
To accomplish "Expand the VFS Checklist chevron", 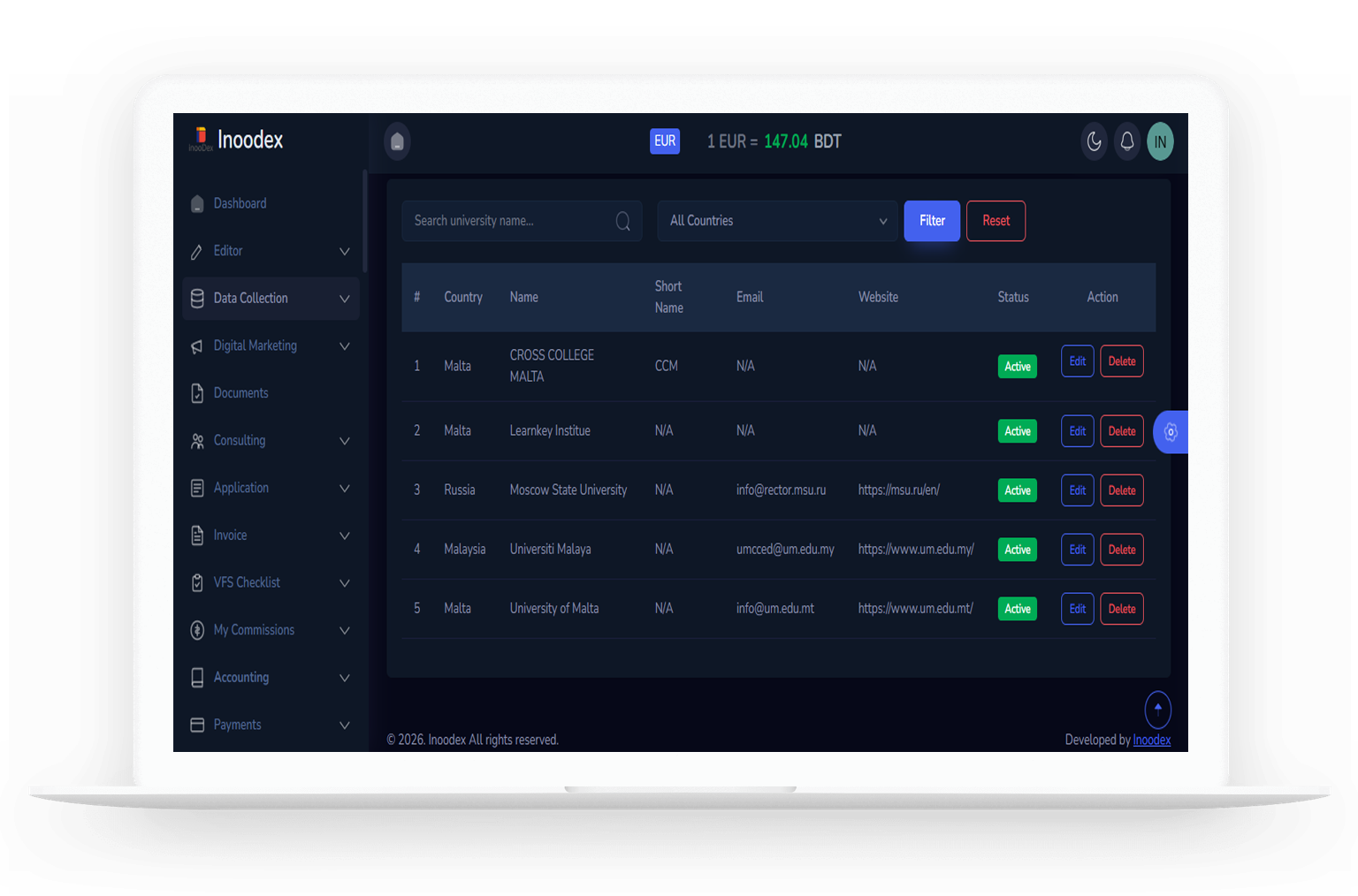I will click(x=345, y=583).
